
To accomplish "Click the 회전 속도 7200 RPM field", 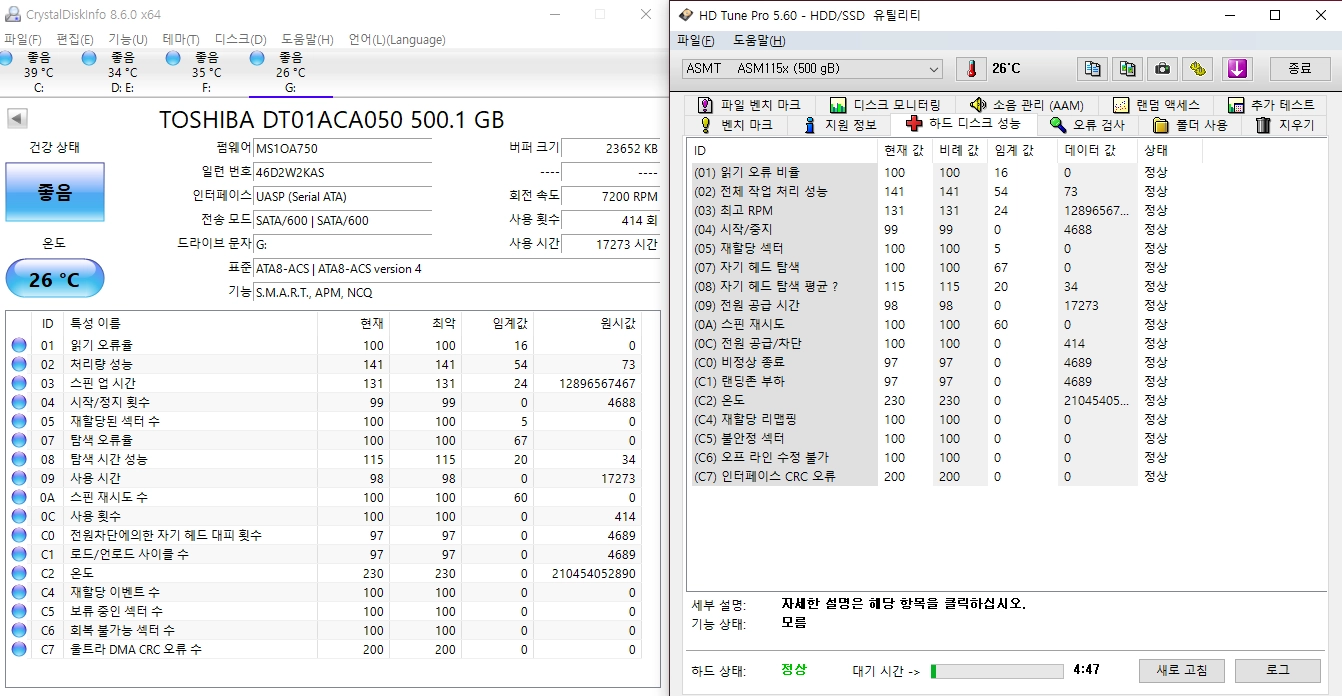I will tap(610, 196).
